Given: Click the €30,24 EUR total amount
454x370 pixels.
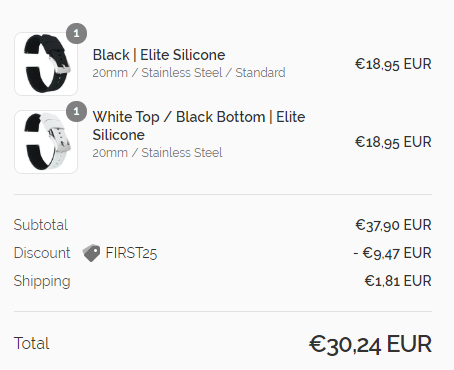Looking at the screenshot, I should tap(370, 344).
